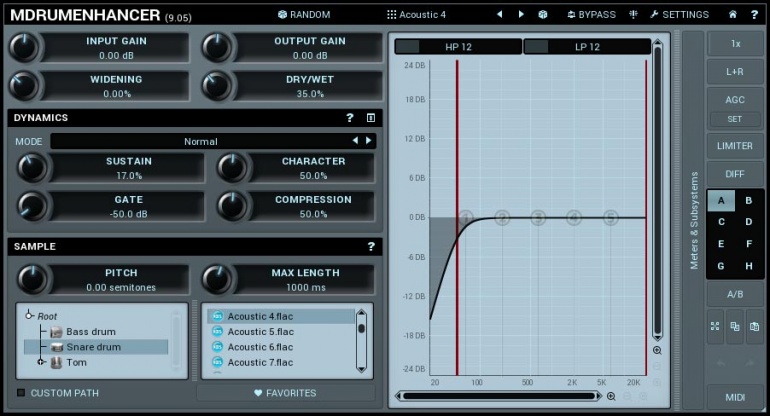Open help for the Dynamics section
Viewport: 770px width, 416px height.
coord(350,118)
